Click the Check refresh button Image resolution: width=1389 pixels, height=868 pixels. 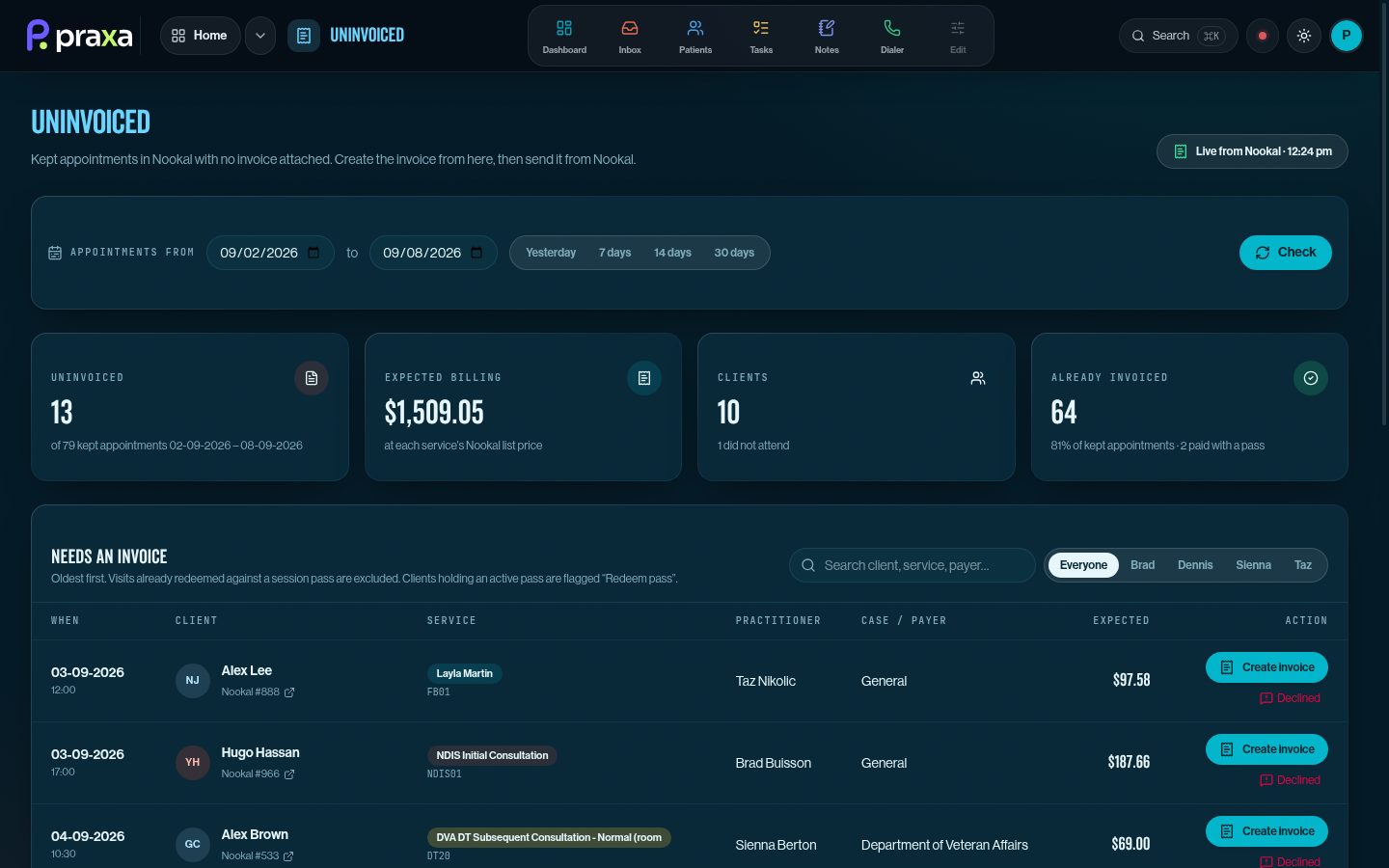click(x=1285, y=253)
